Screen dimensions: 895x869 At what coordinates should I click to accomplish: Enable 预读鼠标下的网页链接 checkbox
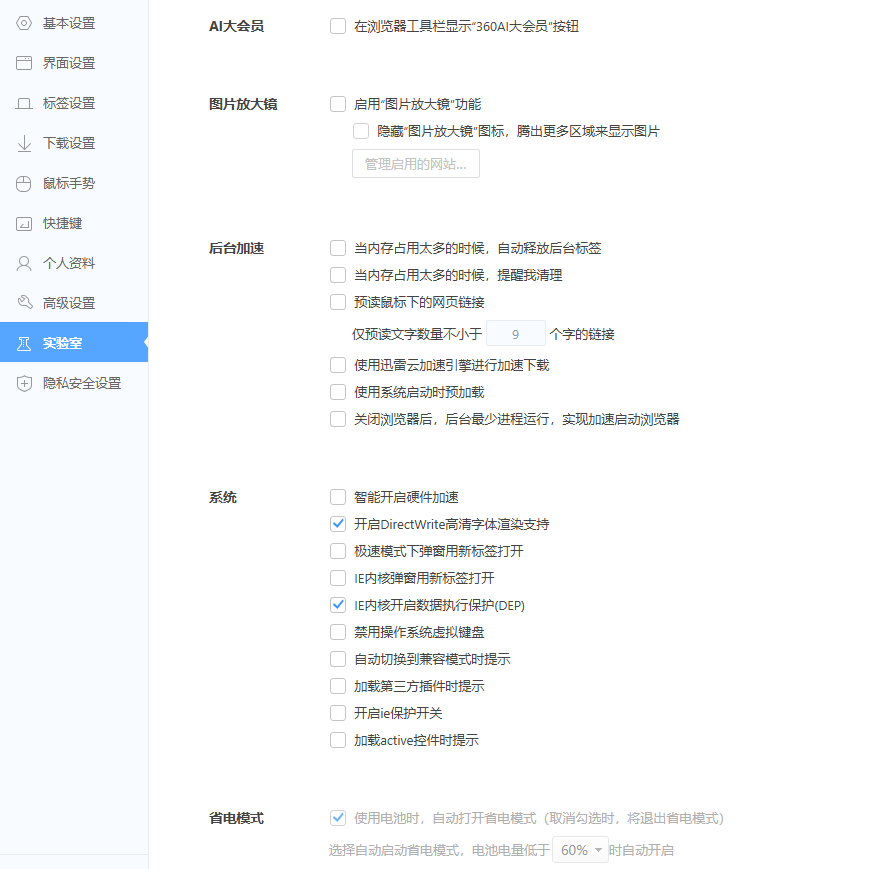coord(338,302)
